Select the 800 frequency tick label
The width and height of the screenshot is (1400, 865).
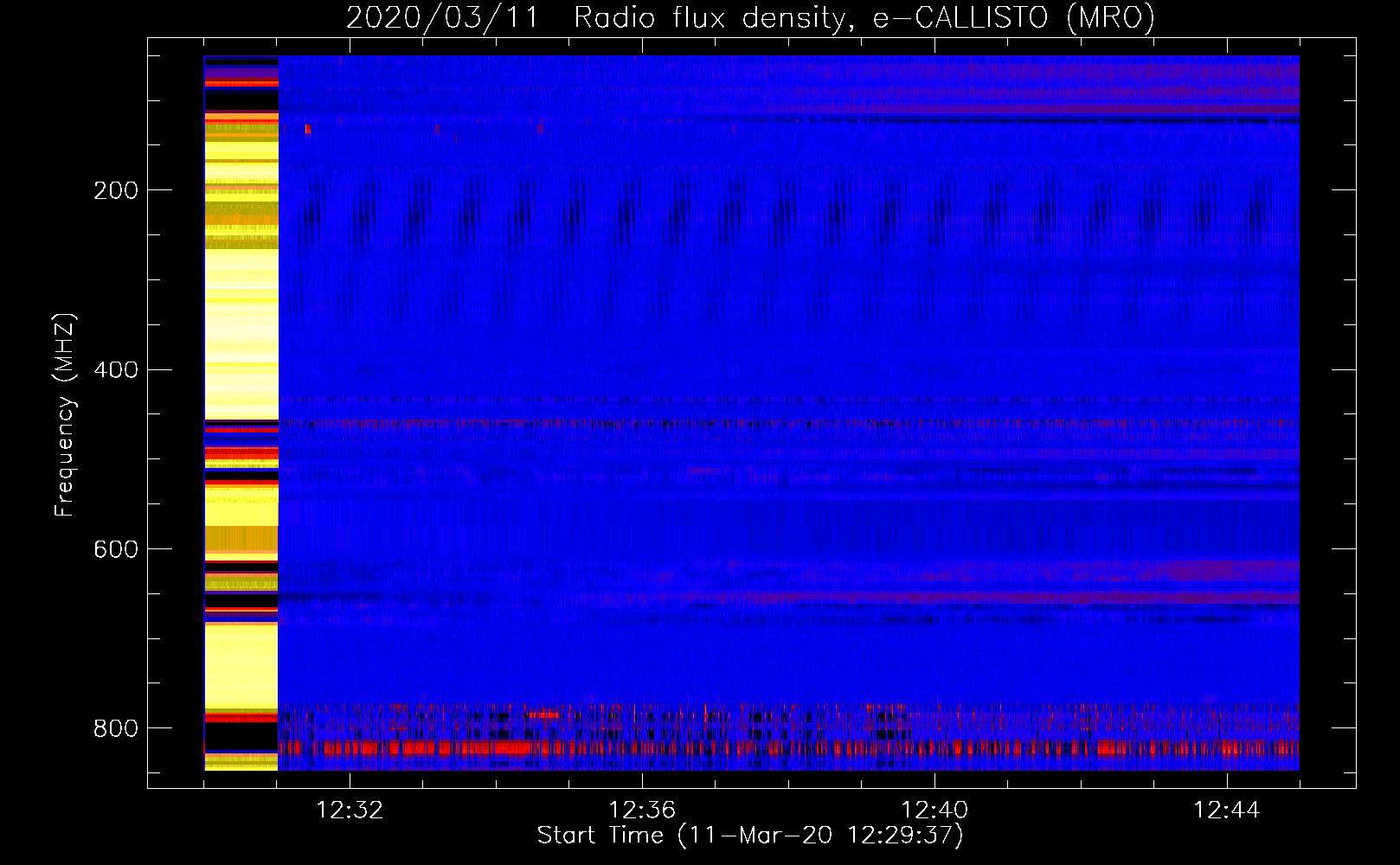[x=115, y=728]
